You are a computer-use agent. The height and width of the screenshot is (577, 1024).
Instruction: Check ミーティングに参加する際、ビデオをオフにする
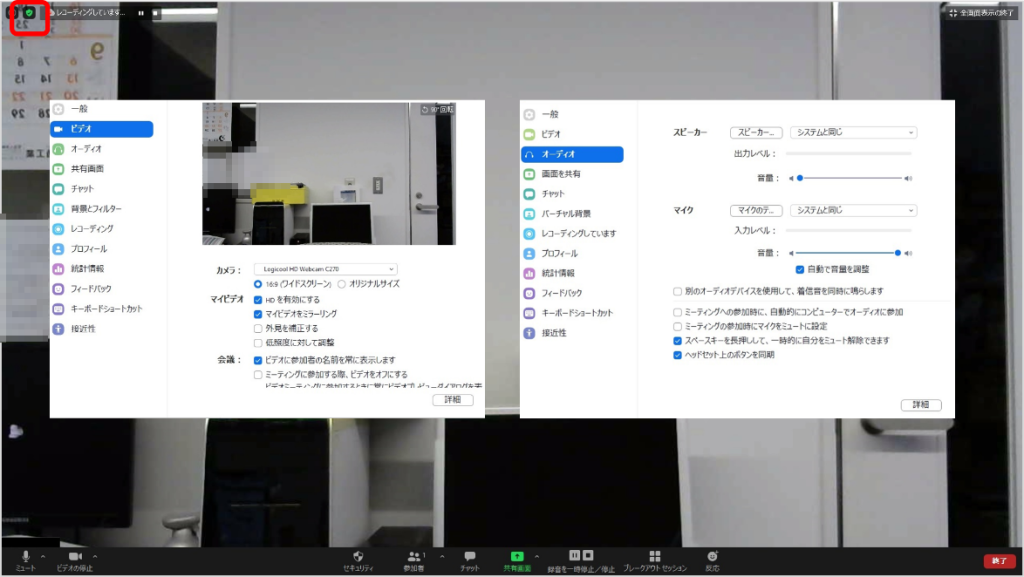click(258, 375)
